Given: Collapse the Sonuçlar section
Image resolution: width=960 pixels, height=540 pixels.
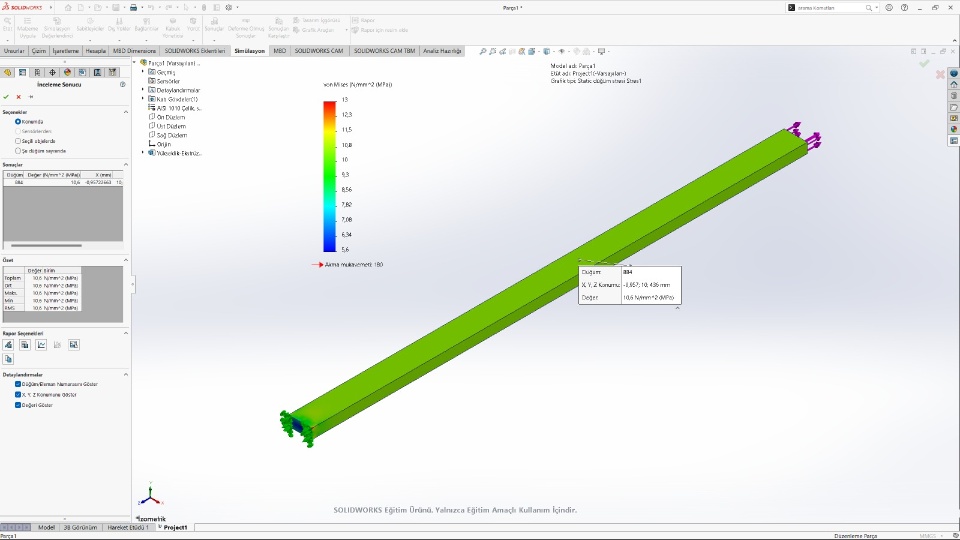Looking at the screenshot, I should tap(126, 165).
